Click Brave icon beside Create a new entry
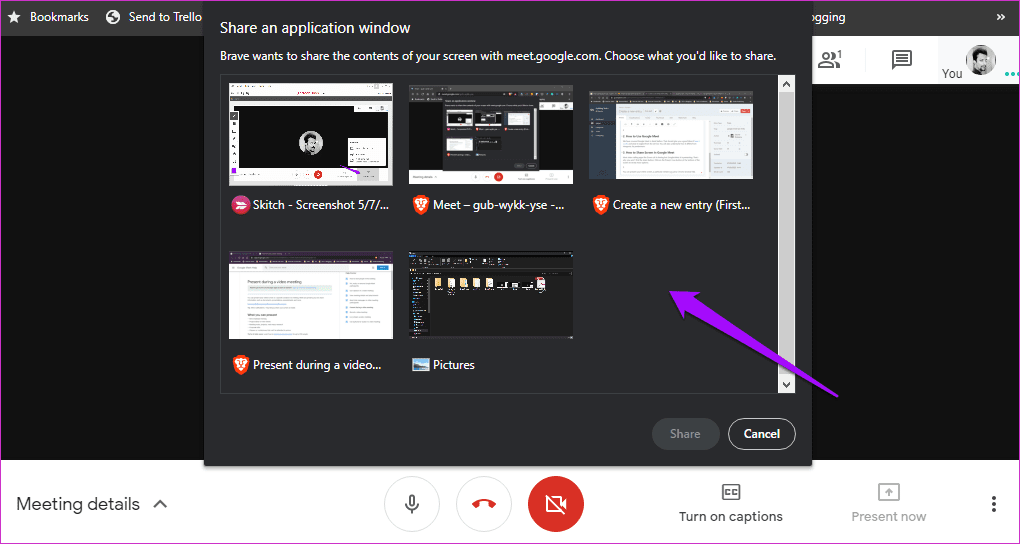The height and width of the screenshot is (544, 1020). pos(600,205)
